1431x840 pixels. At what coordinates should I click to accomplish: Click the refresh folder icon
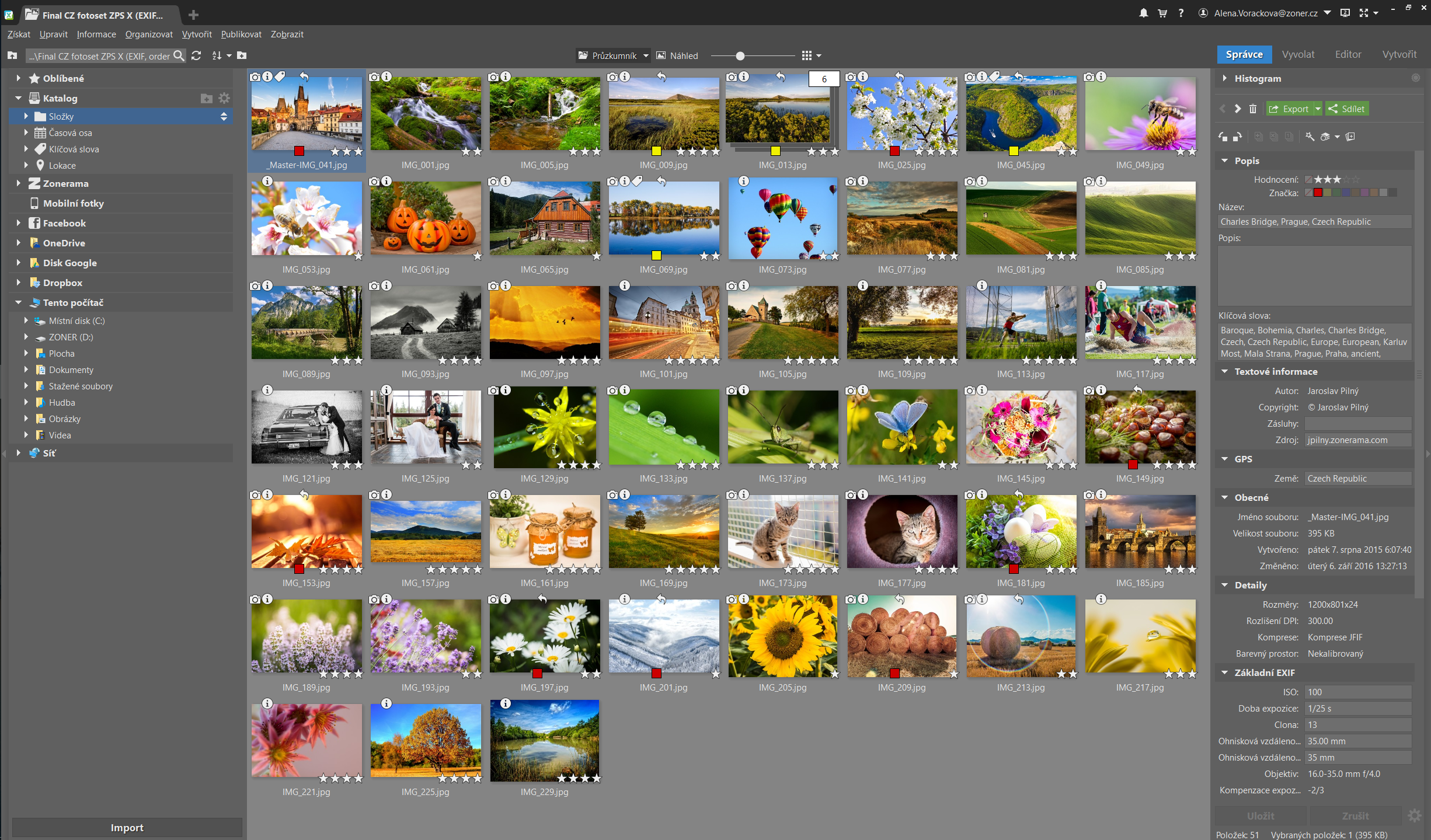[196, 55]
